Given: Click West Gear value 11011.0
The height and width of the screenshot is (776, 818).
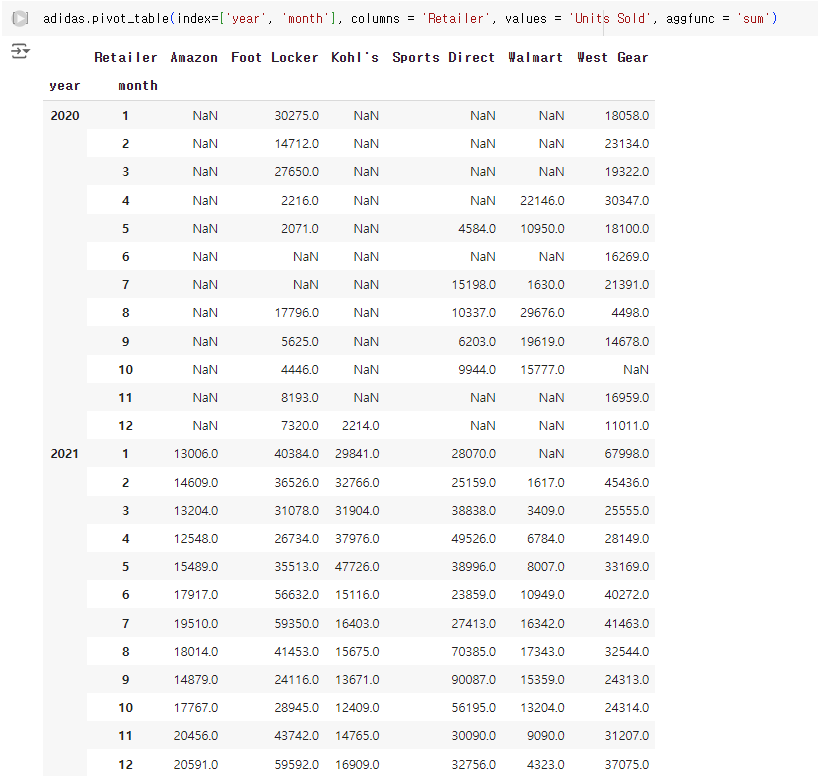Looking at the screenshot, I should point(627,426).
